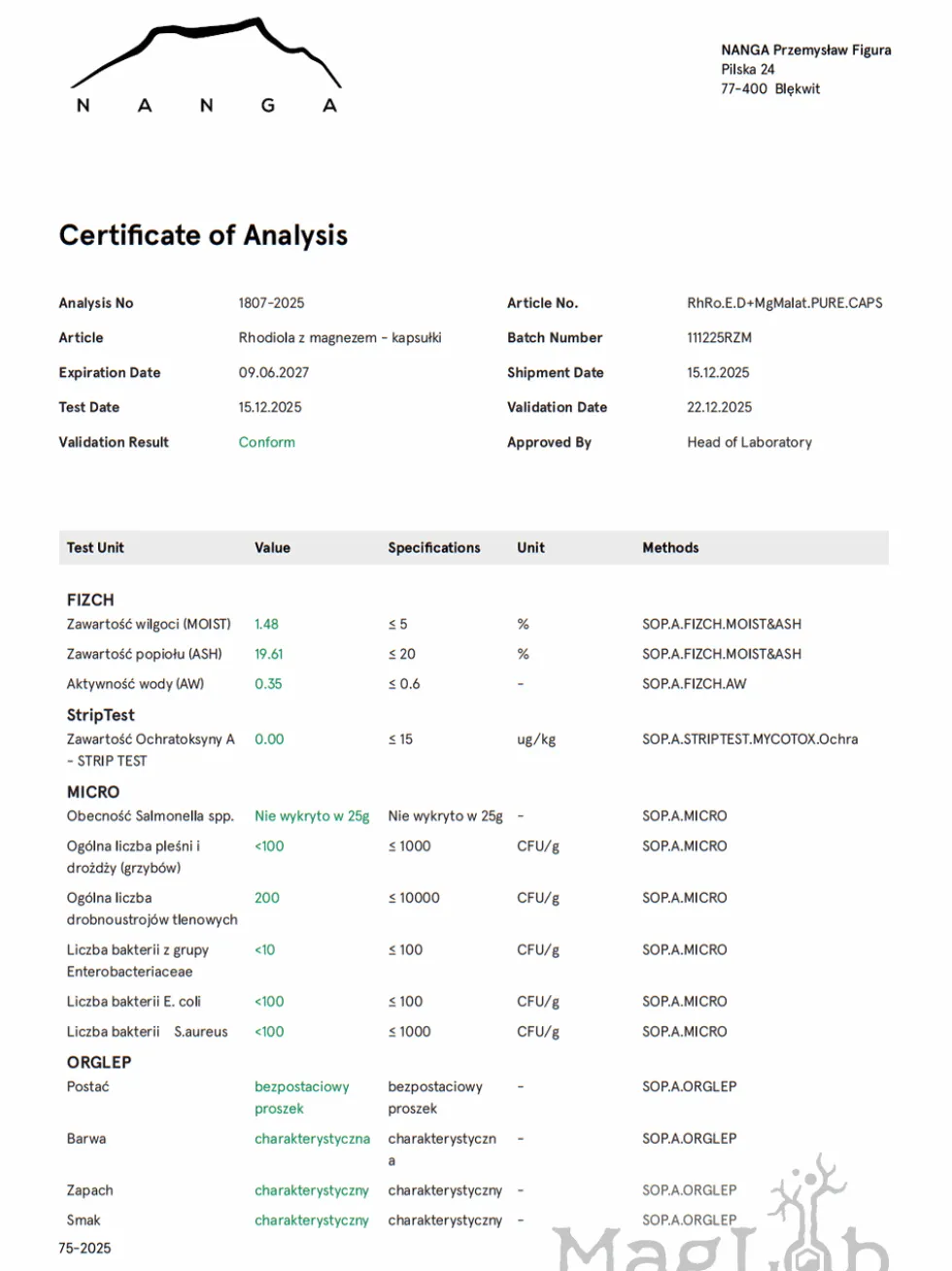Click expiration date '09.06.2027'
The width and height of the screenshot is (952, 1271).
[x=274, y=373]
